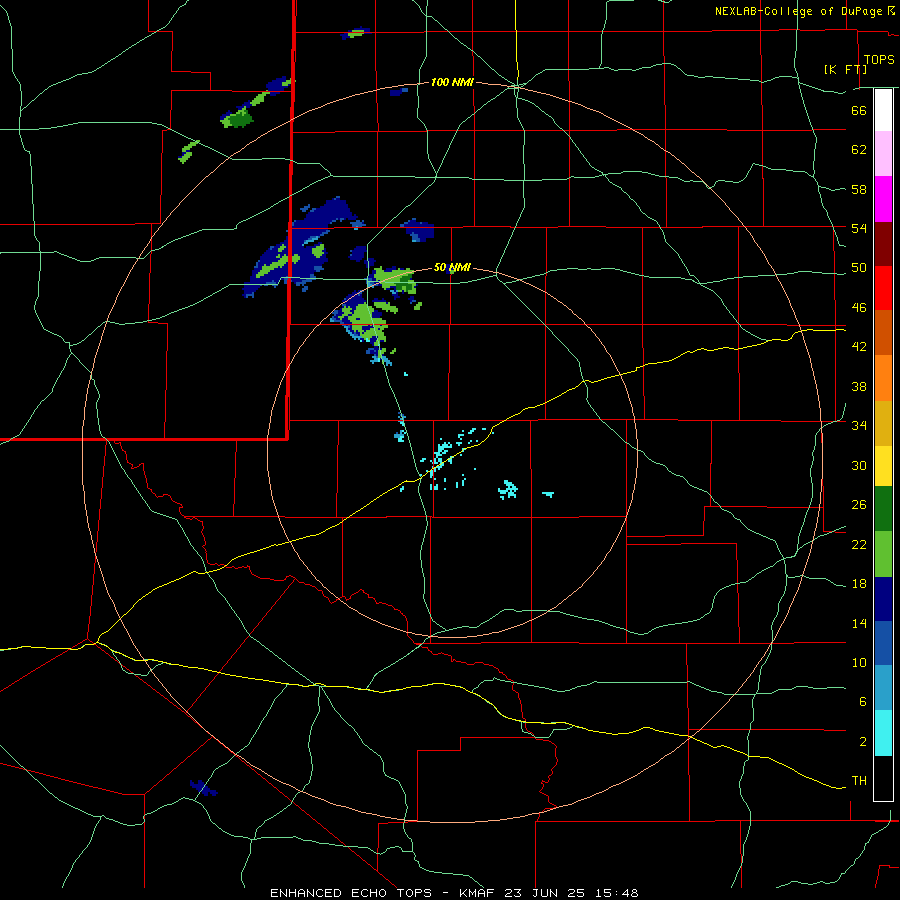This screenshot has width=900, height=900.
Task: Click the 26 scale value label
Action: [859, 505]
